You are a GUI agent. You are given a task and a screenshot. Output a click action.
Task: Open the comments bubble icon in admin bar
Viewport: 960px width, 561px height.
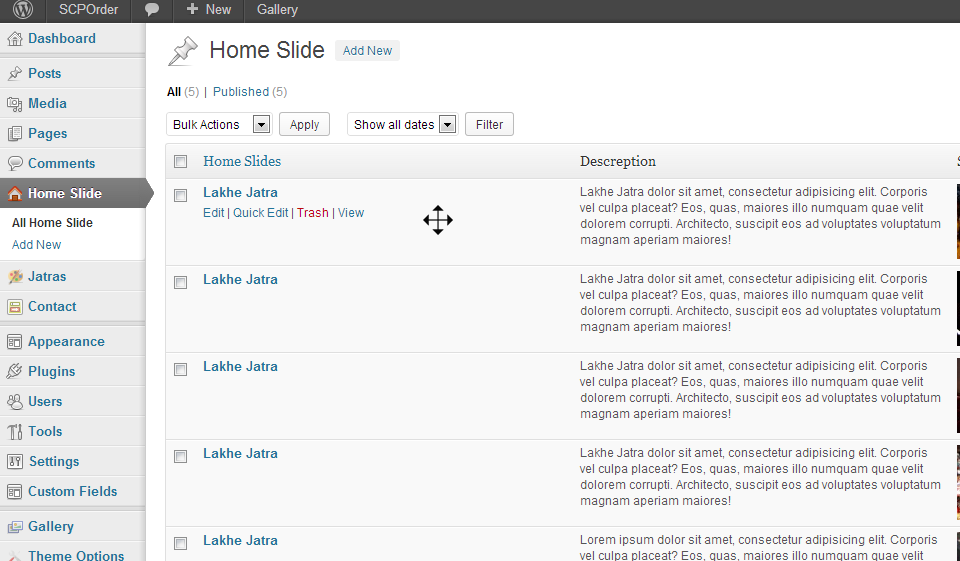pos(152,10)
